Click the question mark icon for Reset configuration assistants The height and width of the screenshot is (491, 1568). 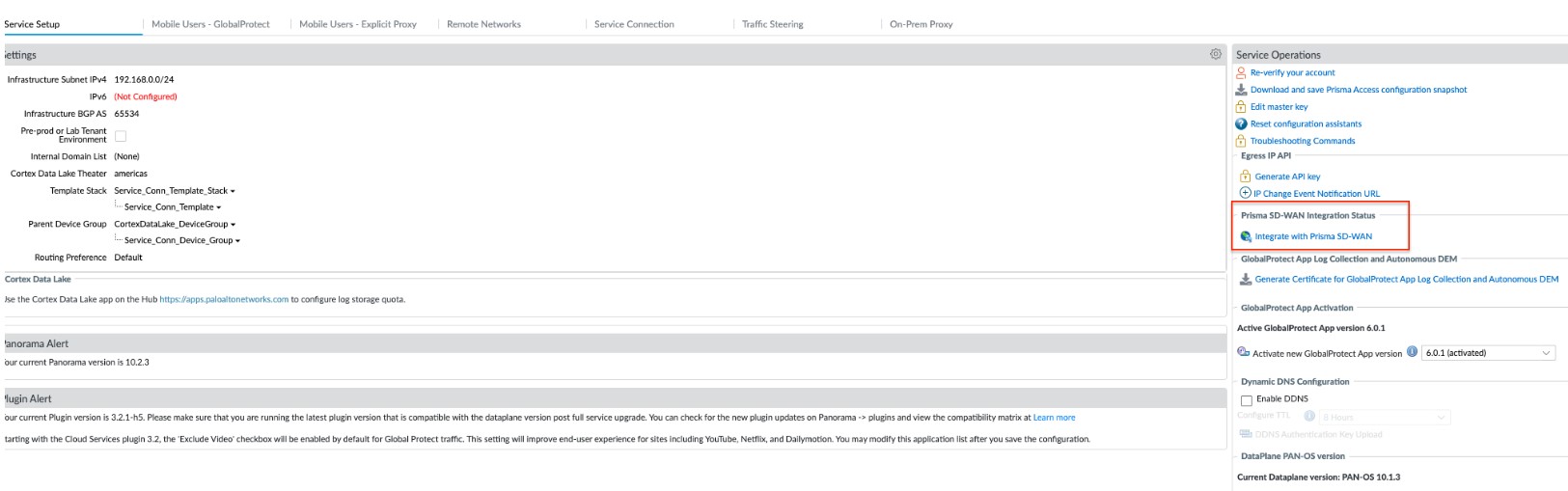[1242, 123]
